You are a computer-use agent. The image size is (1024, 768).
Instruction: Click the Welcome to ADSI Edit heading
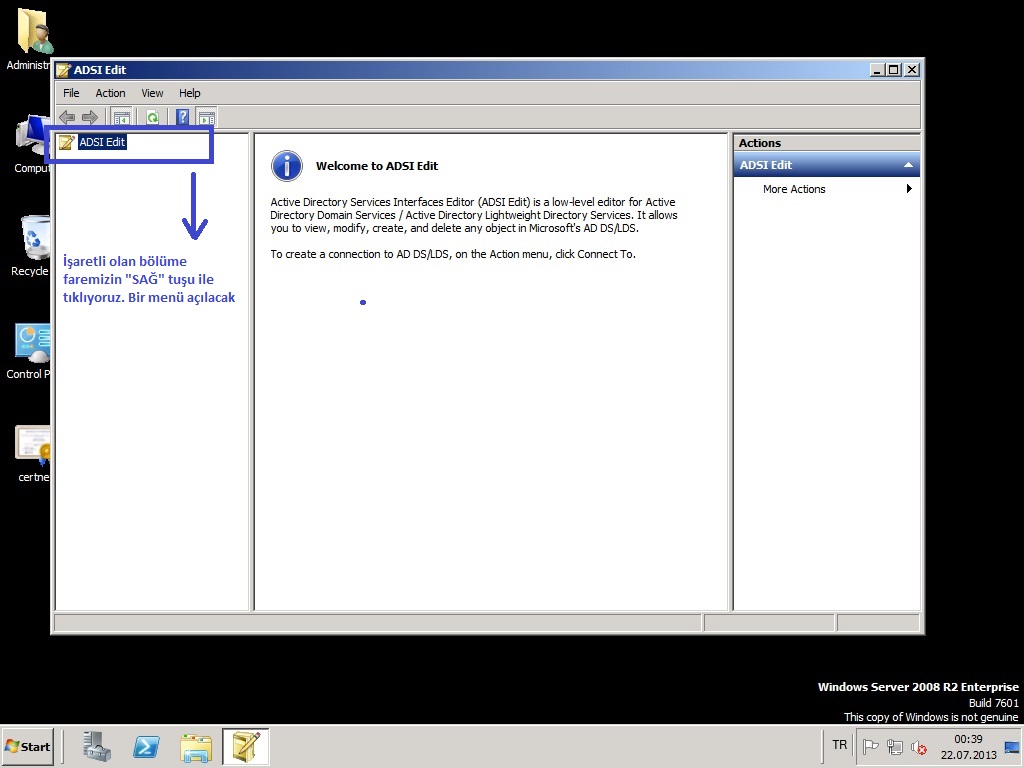pos(377,166)
